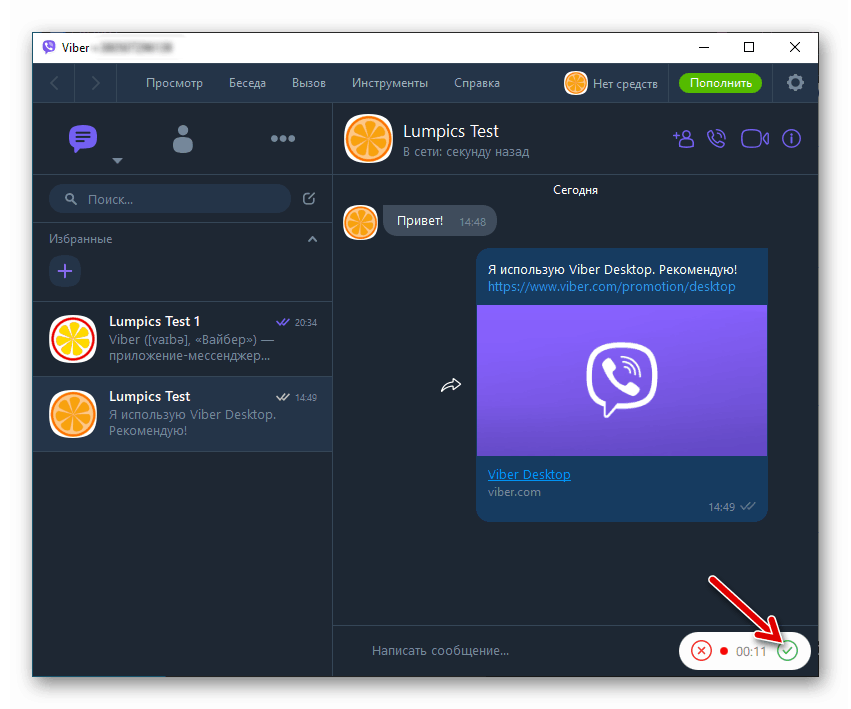
Task: Maximize the Viber window
Action: [x=749, y=47]
